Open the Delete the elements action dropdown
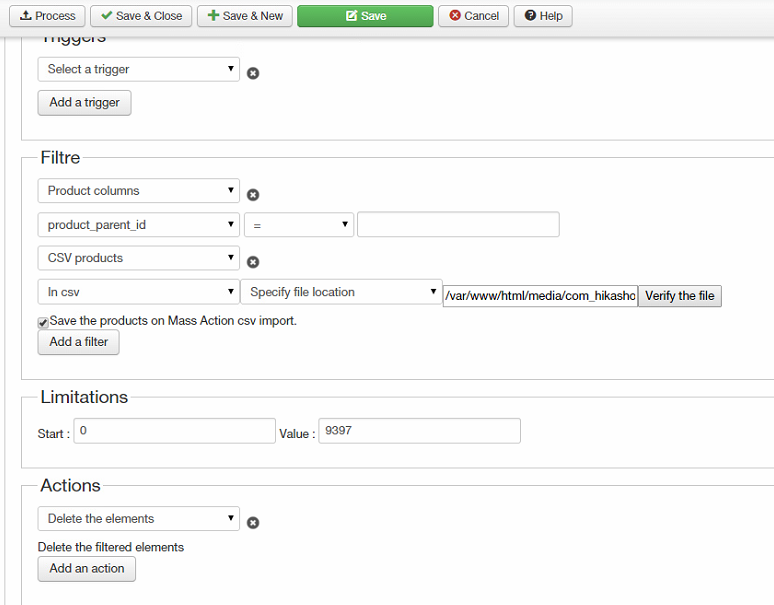Screen dimensions: 774x605 [x=138, y=519]
